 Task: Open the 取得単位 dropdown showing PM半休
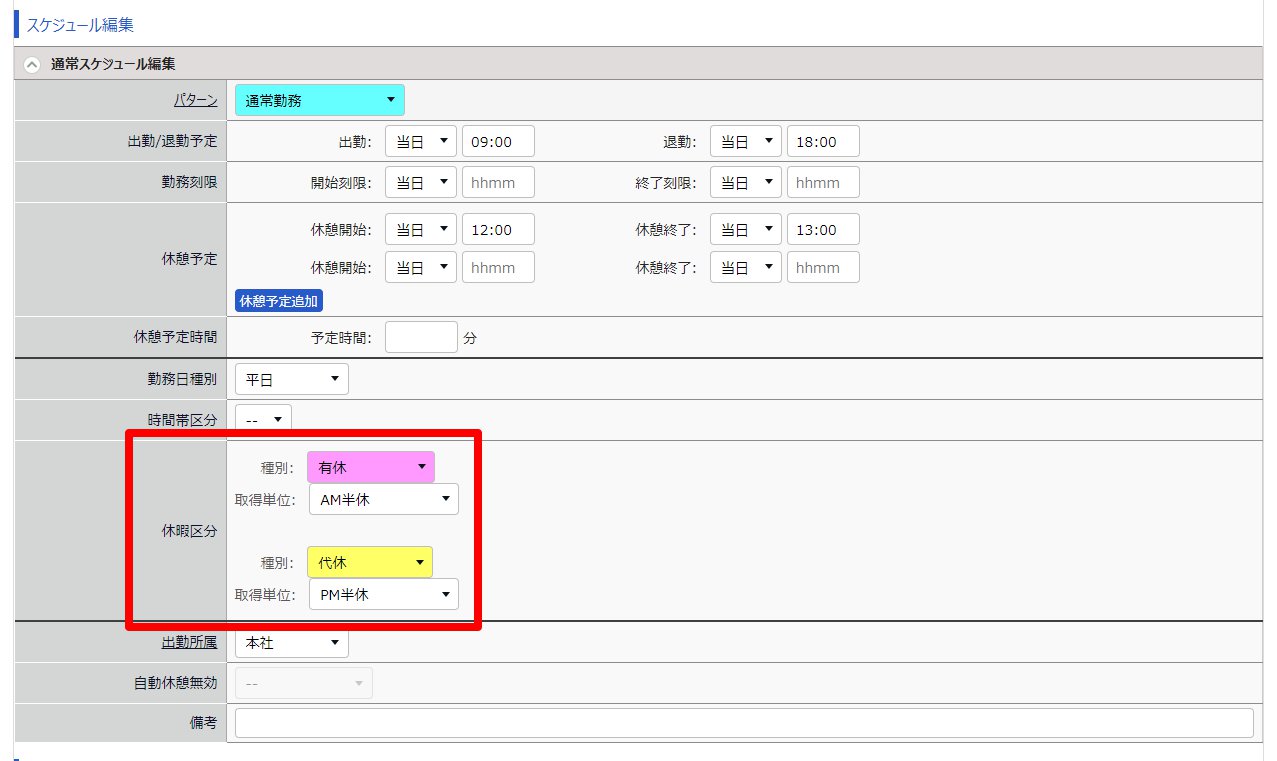click(x=384, y=594)
